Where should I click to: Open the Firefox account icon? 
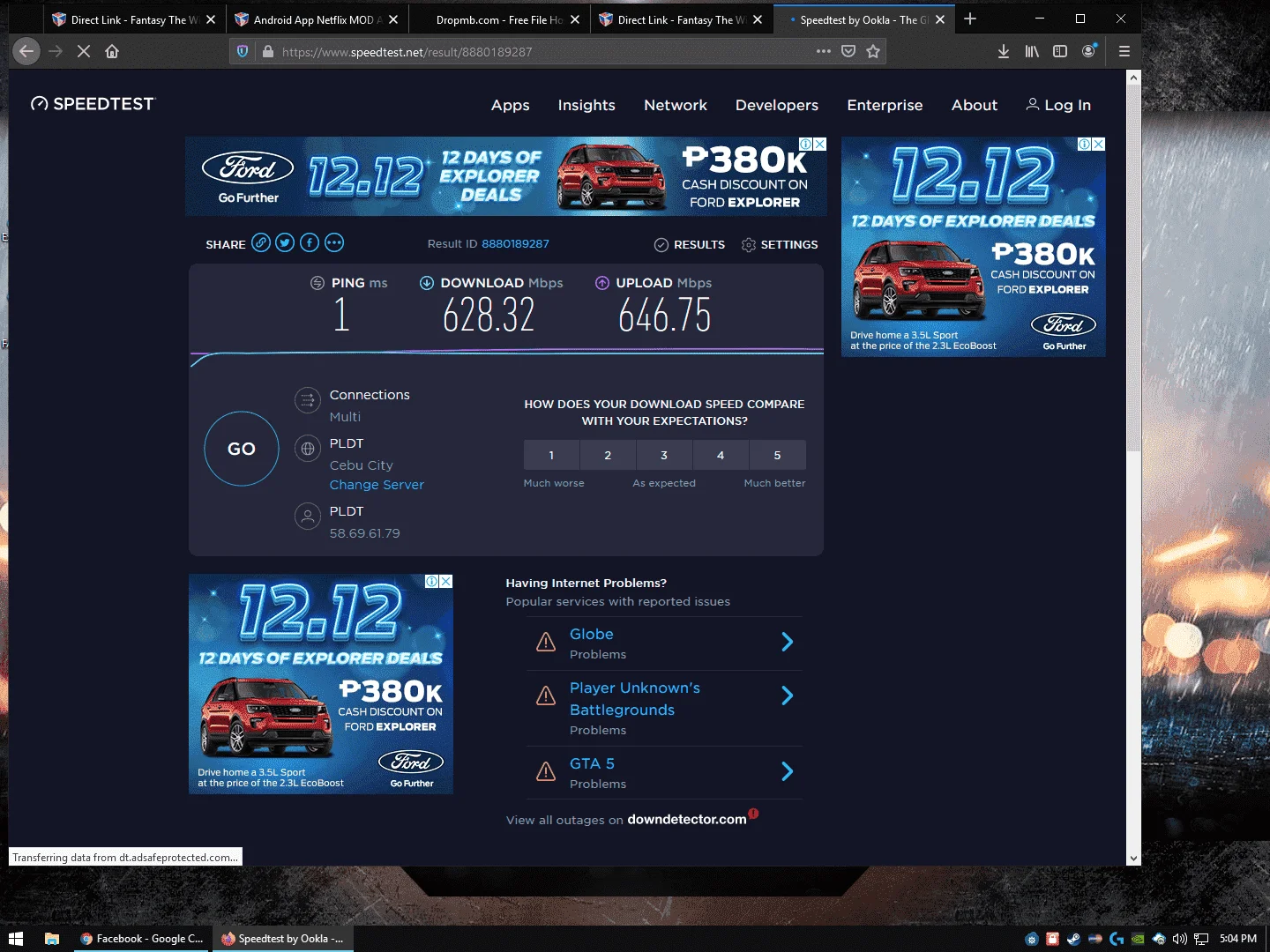coord(1089,51)
